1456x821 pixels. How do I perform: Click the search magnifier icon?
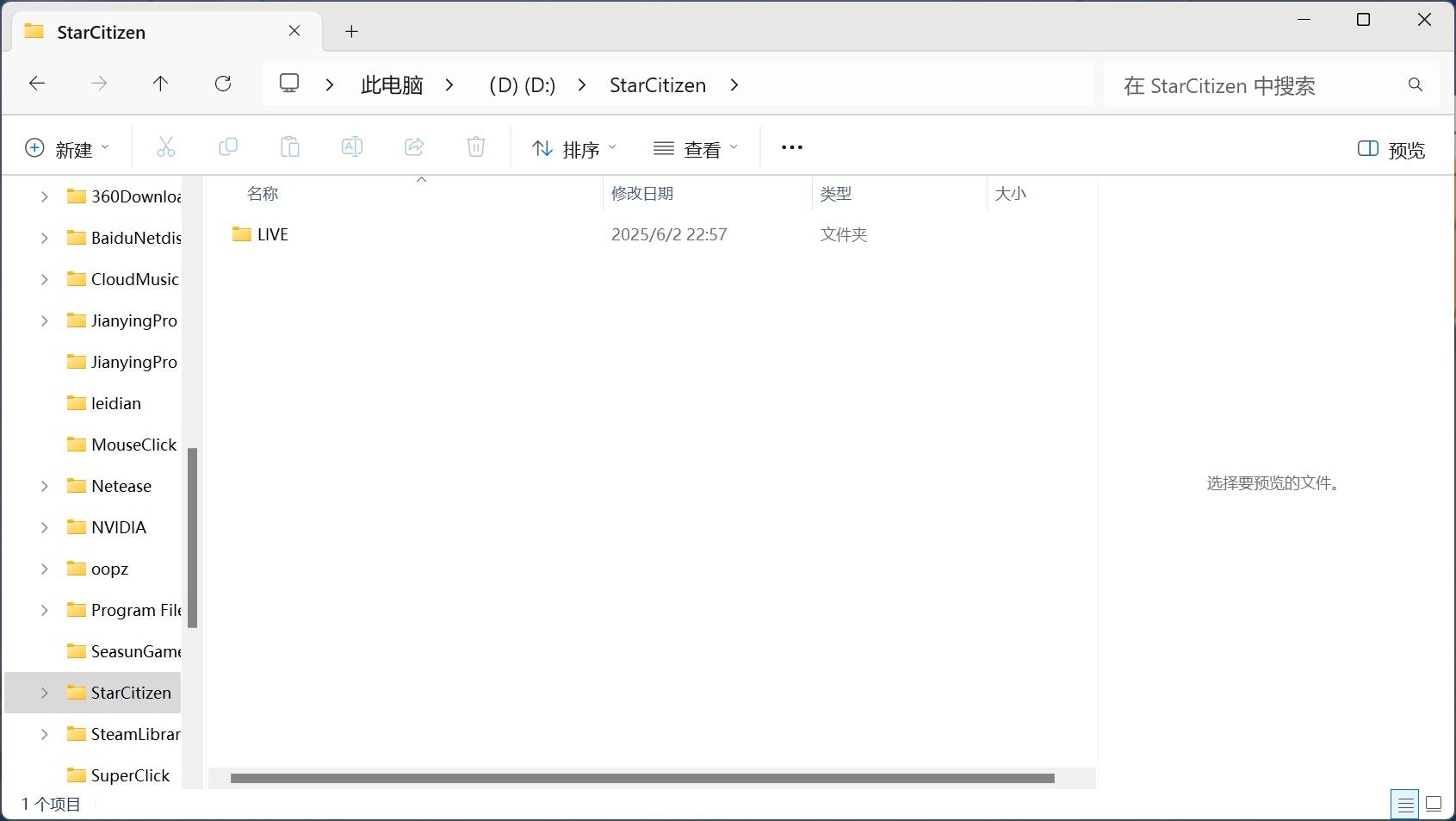click(x=1416, y=84)
